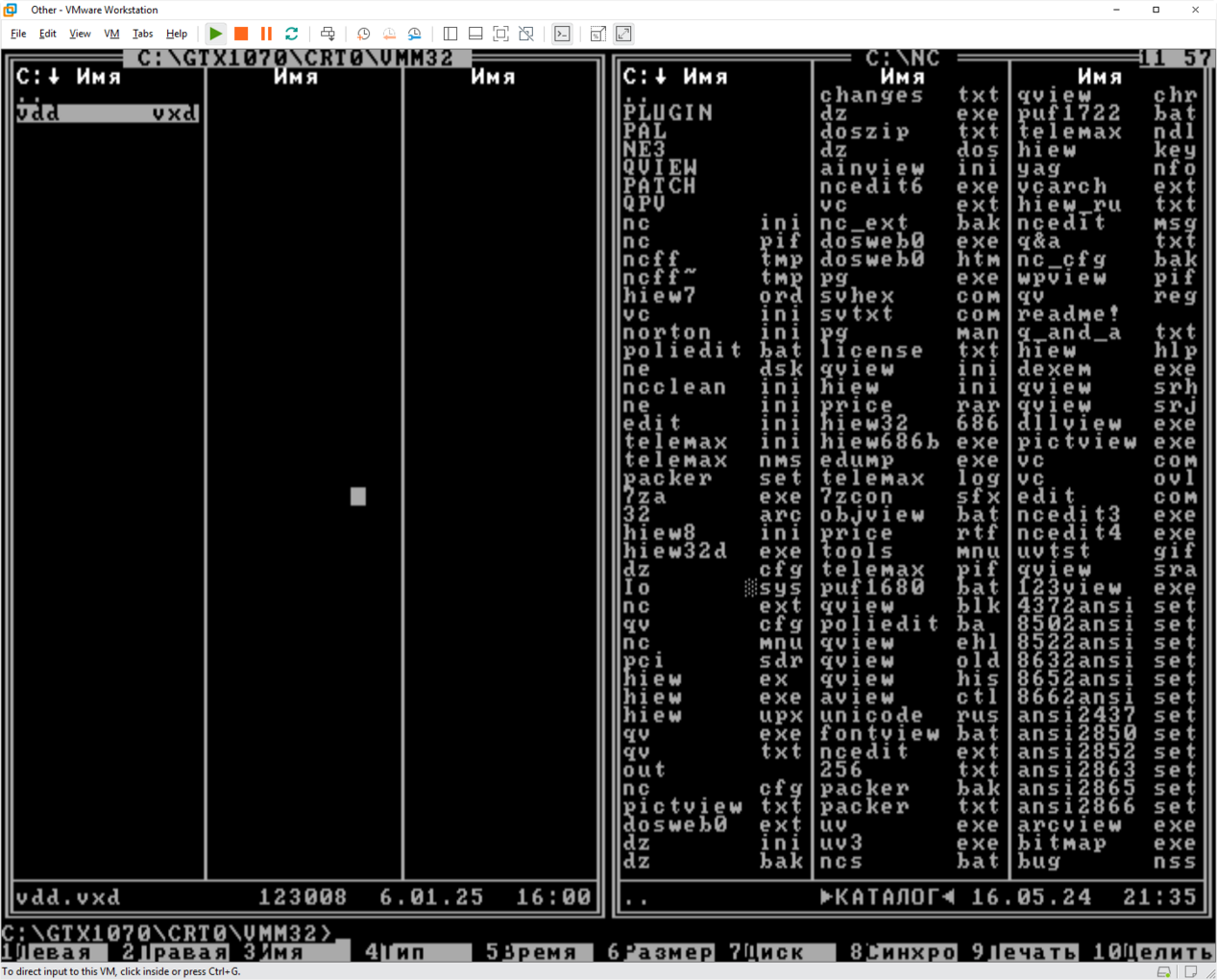Click the C:\GTX1070\CRT0\VMM32 left panel title
The image size is (1217, 980).
[296, 59]
